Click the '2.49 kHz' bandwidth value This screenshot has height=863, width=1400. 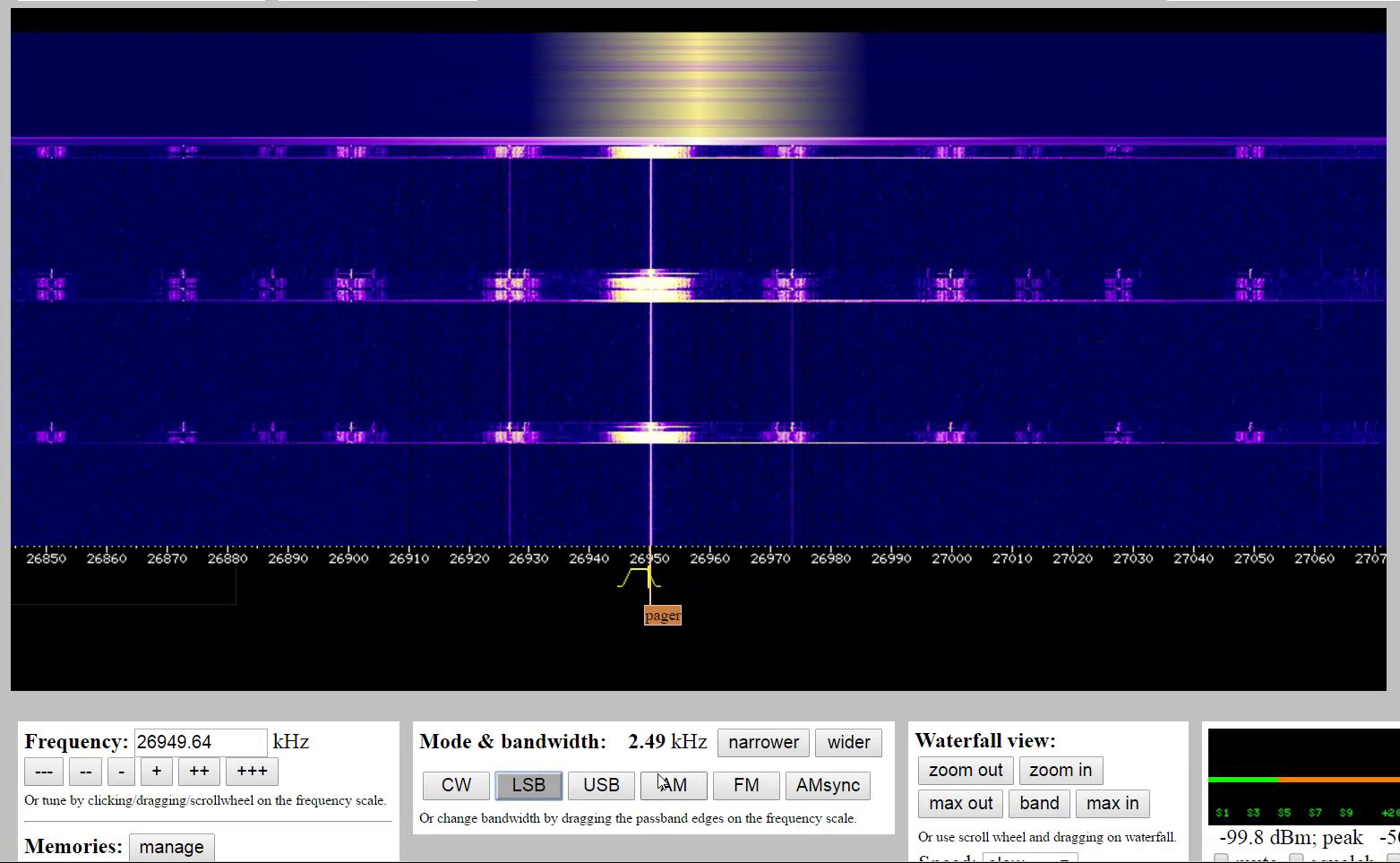(667, 742)
